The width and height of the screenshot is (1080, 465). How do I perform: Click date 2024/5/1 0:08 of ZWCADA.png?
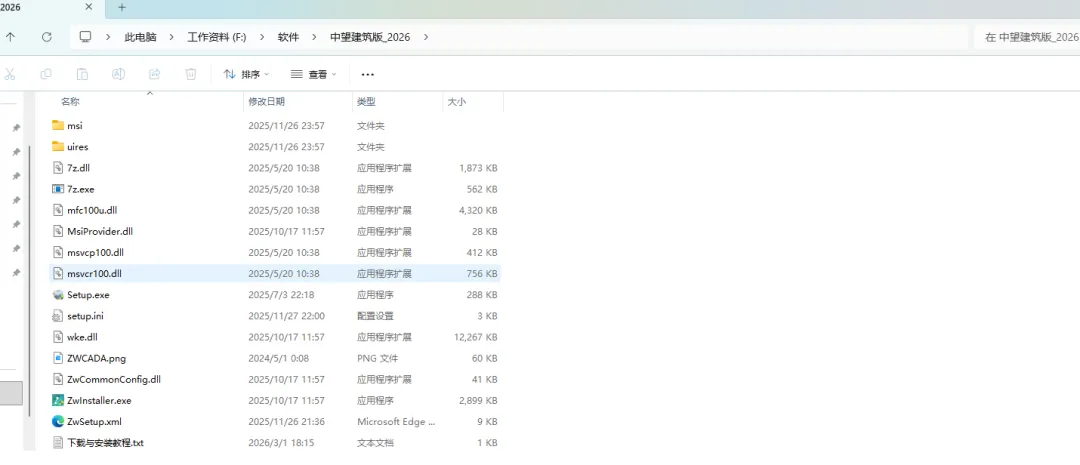278,358
